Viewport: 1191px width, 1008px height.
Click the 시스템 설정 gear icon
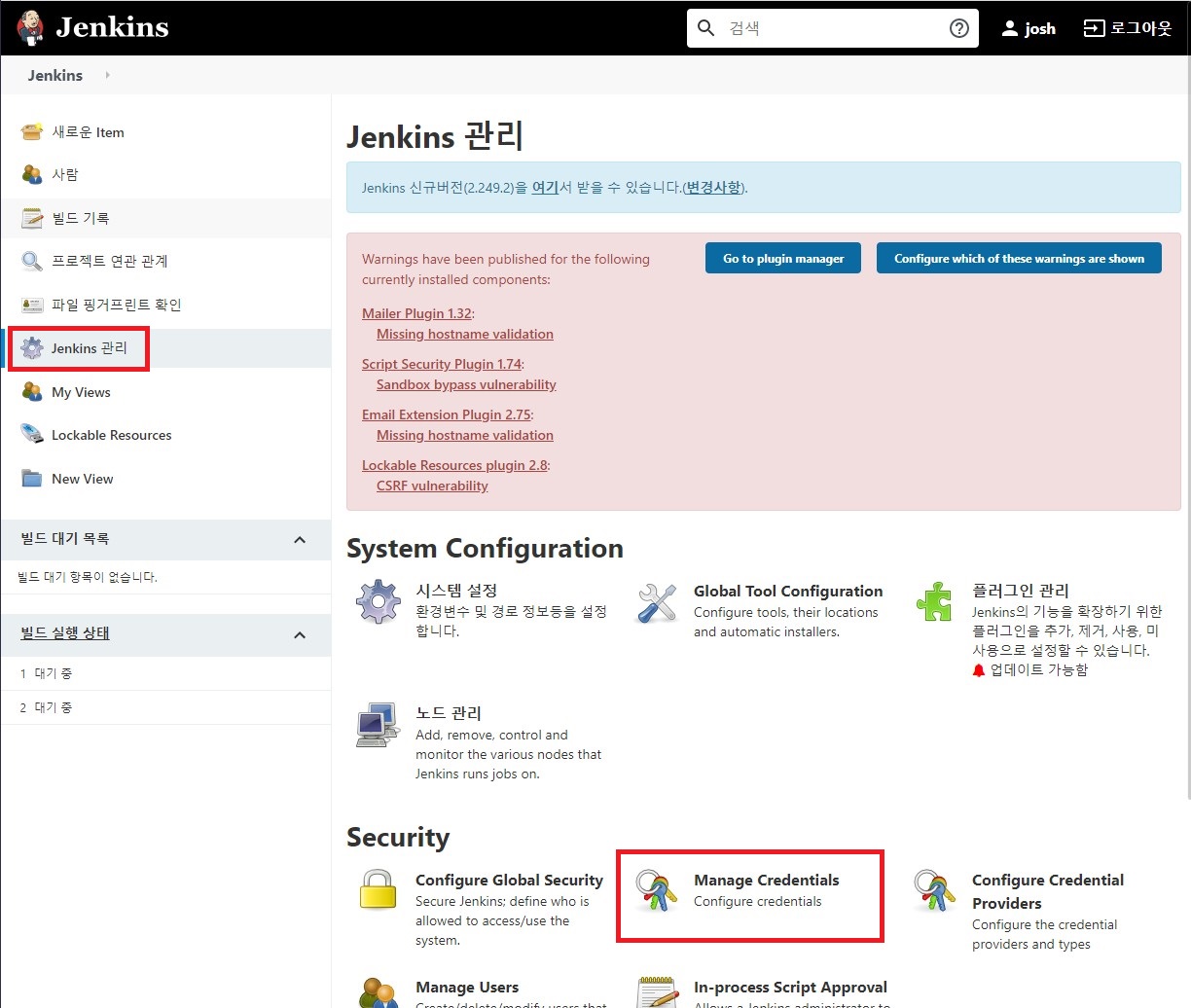pyautogui.click(x=379, y=602)
